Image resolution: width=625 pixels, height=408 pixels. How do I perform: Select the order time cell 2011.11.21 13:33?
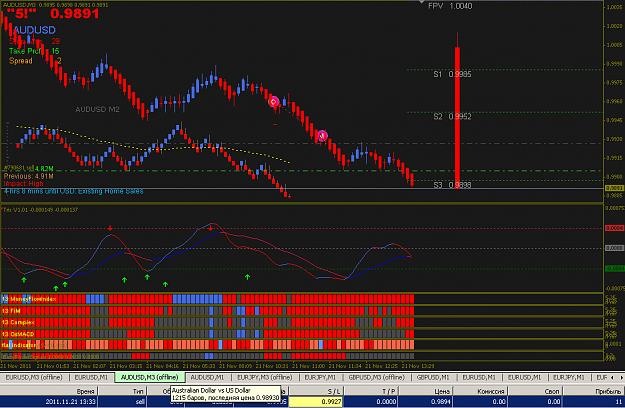49,402
